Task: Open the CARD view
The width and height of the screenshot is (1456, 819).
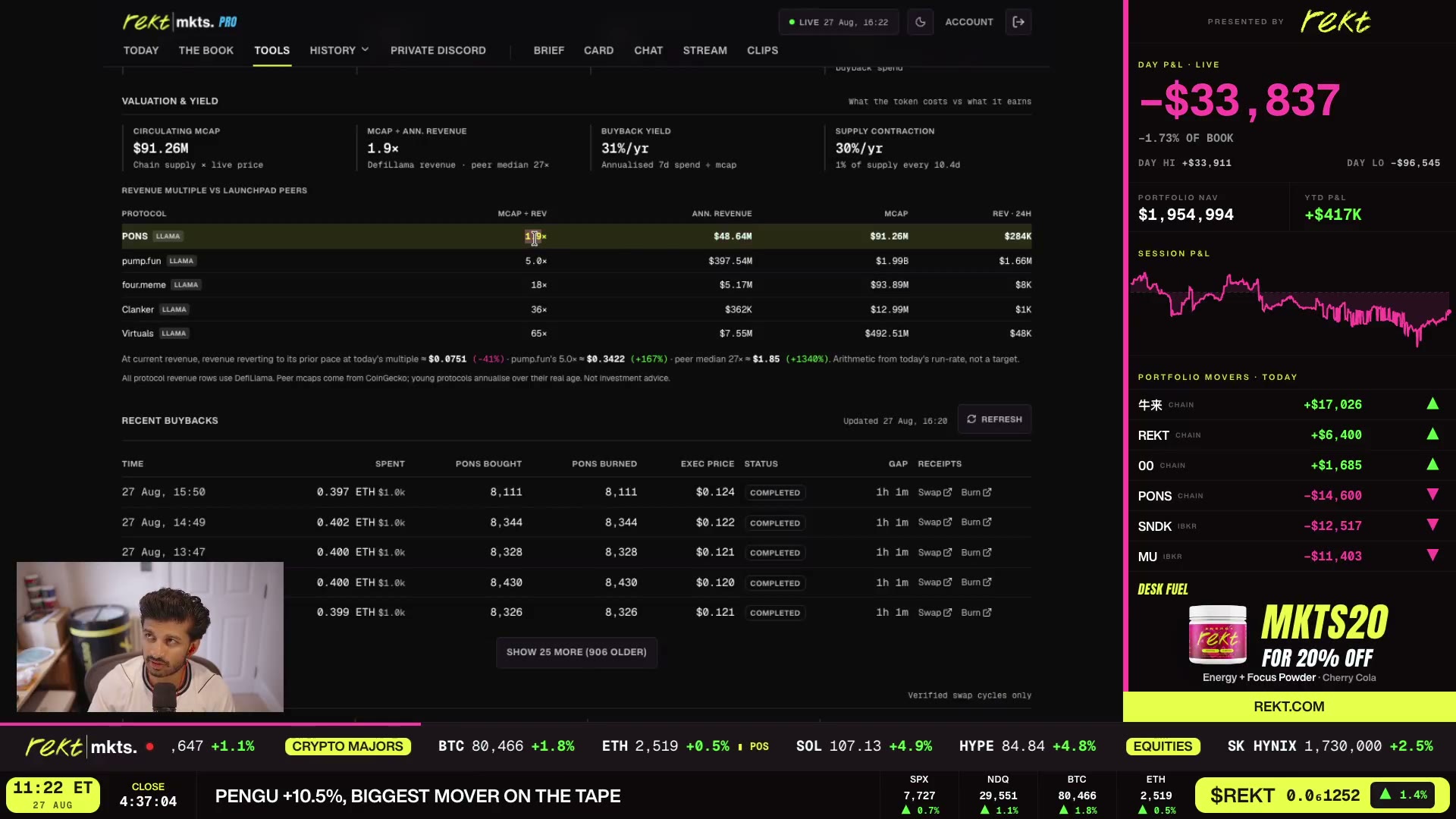Action: (598, 50)
